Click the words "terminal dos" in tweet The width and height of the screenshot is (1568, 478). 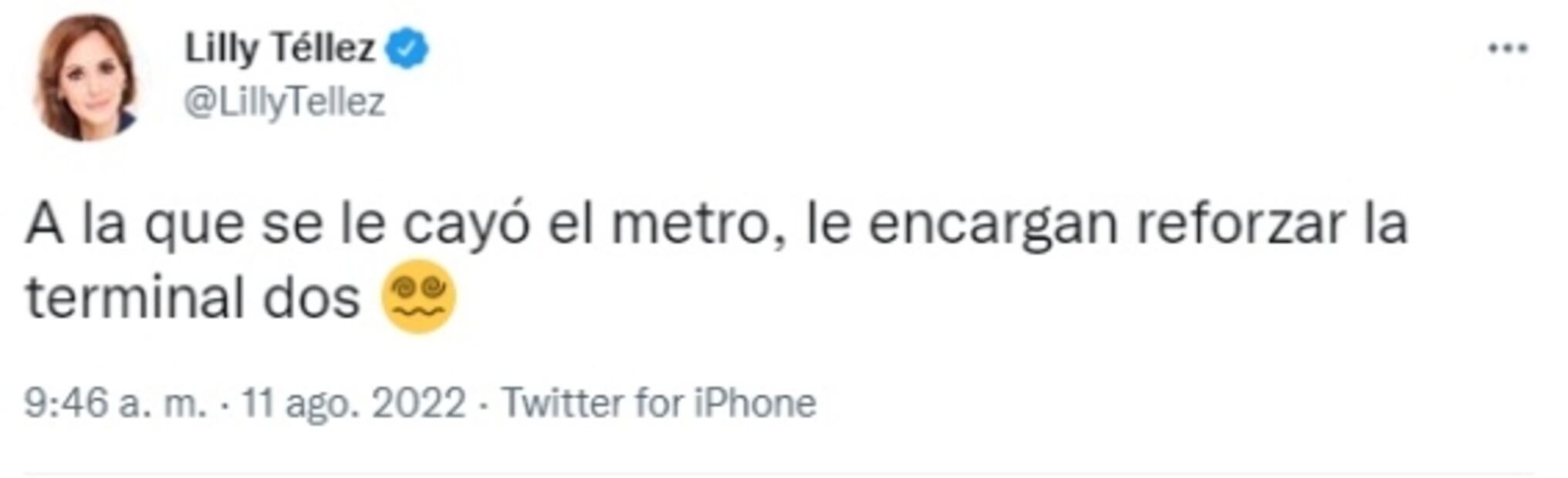coord(193,298)
